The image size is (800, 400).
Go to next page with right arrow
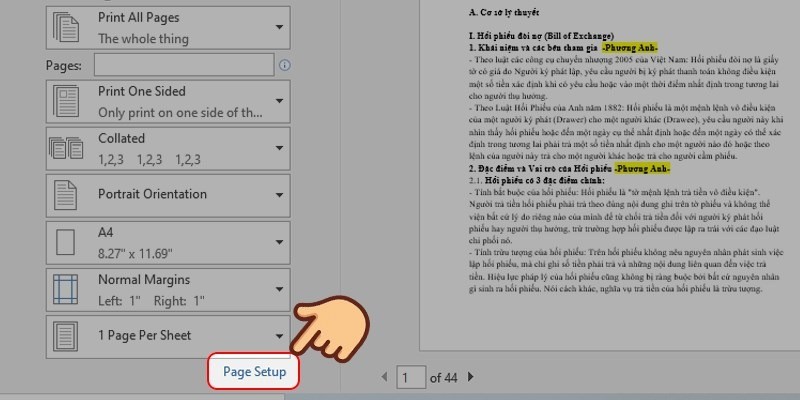(x=470, y=377)
